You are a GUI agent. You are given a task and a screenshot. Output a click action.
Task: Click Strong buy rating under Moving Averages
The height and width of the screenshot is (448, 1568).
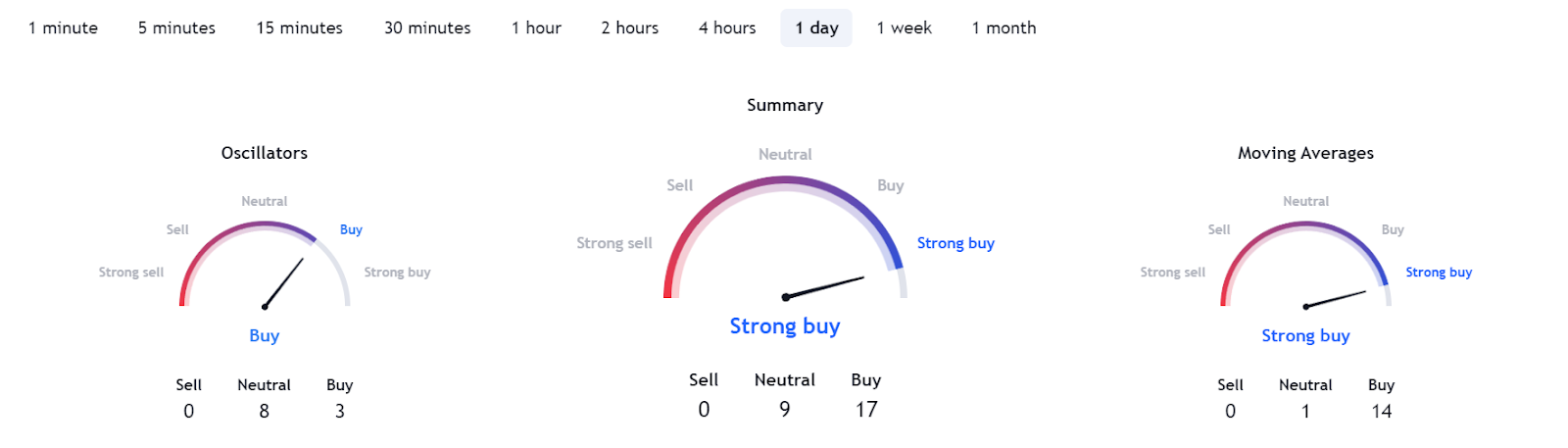tap(1305, 335)
